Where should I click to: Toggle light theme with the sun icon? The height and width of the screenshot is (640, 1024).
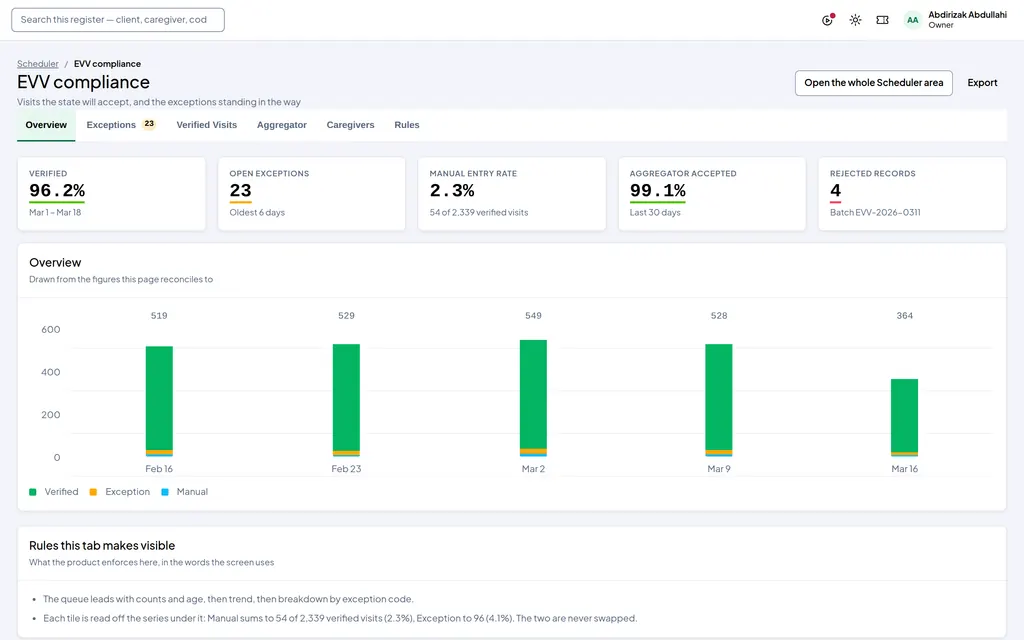point(855,20)
